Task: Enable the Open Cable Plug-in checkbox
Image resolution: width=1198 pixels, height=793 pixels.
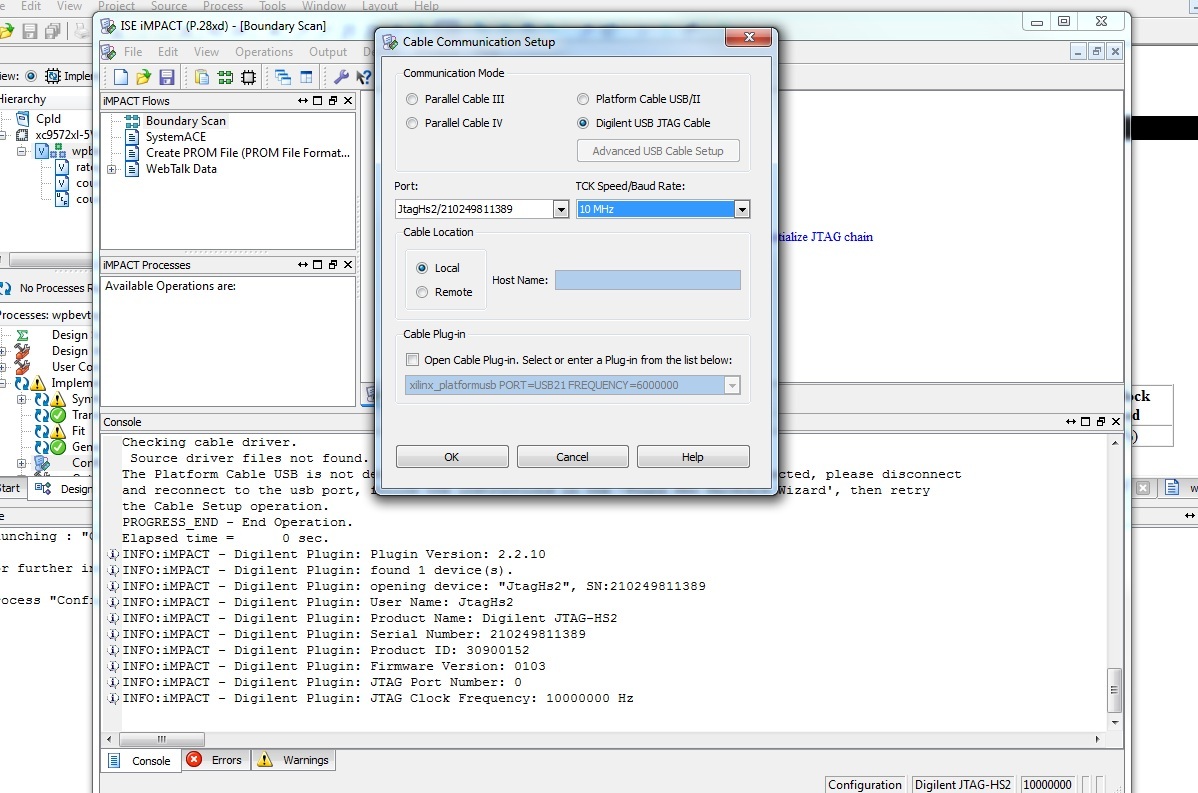Action: (413, 360)
